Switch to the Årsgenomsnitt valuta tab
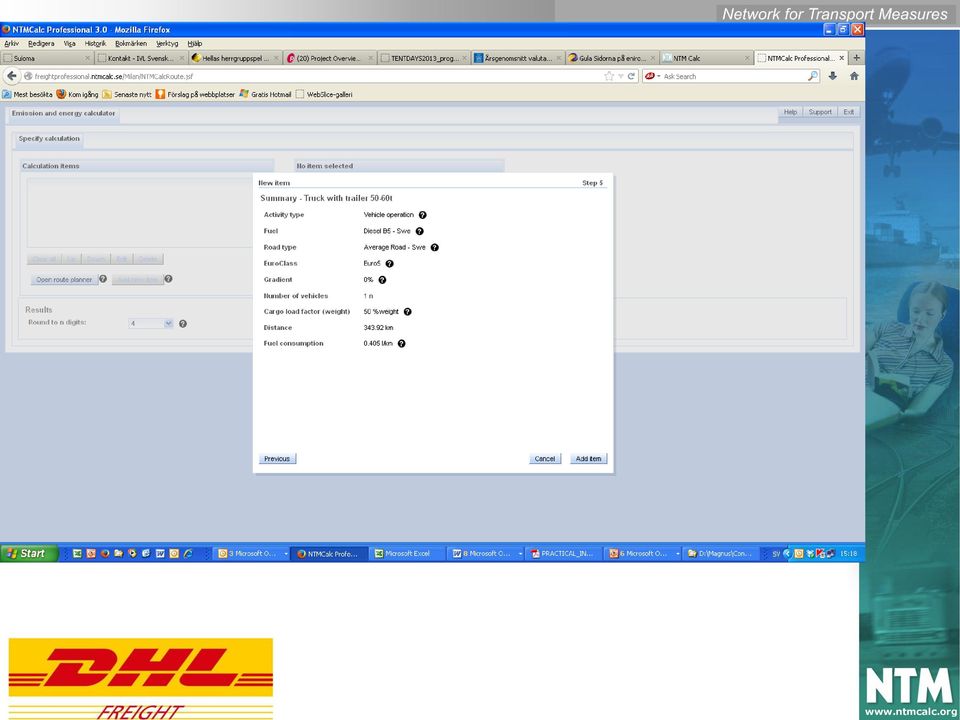 click(518, 58)
